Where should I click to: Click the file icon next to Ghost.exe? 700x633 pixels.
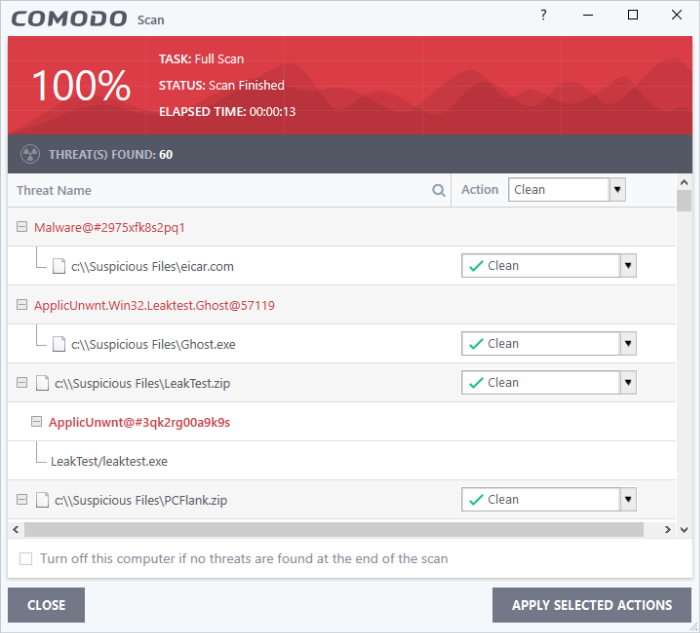pyautogui.click(x=59, y=345)
